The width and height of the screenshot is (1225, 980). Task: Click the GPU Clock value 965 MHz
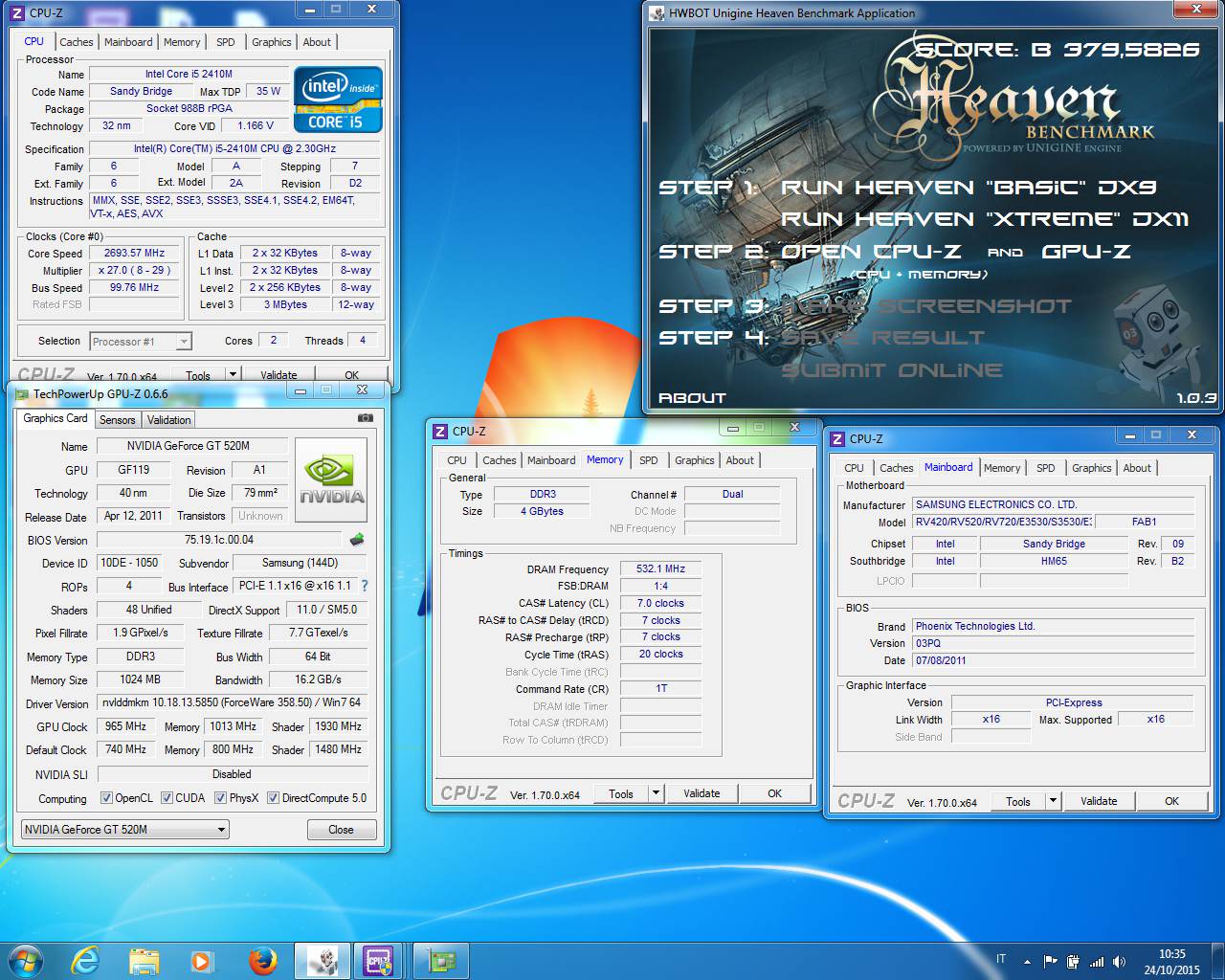[125, 726]
